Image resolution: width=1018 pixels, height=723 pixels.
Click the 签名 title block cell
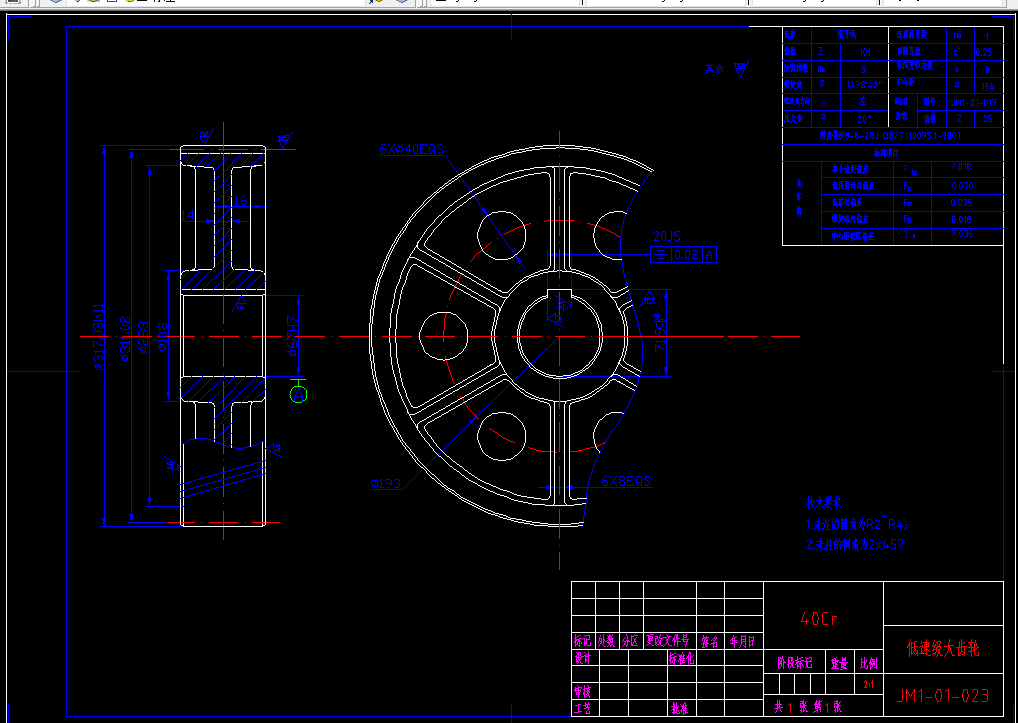[x=710, y=642]
